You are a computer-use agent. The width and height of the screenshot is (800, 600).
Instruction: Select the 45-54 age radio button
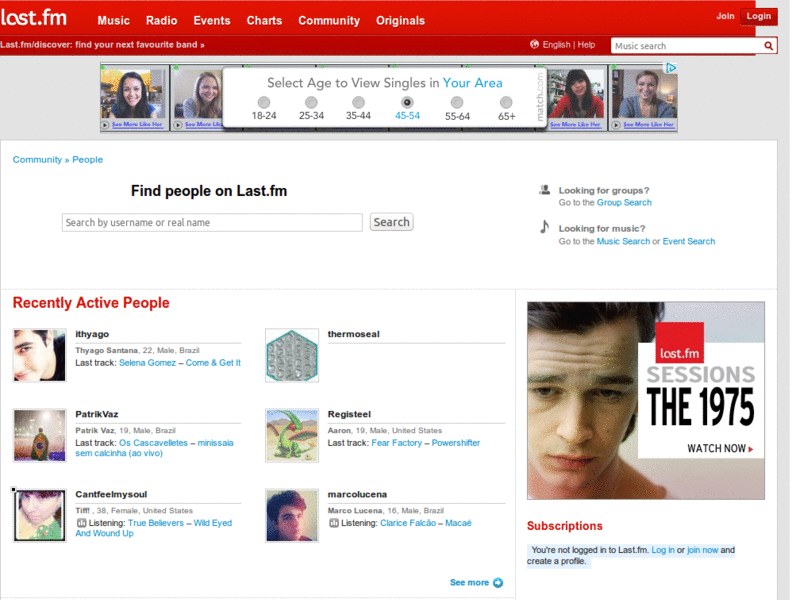[407, 102]
